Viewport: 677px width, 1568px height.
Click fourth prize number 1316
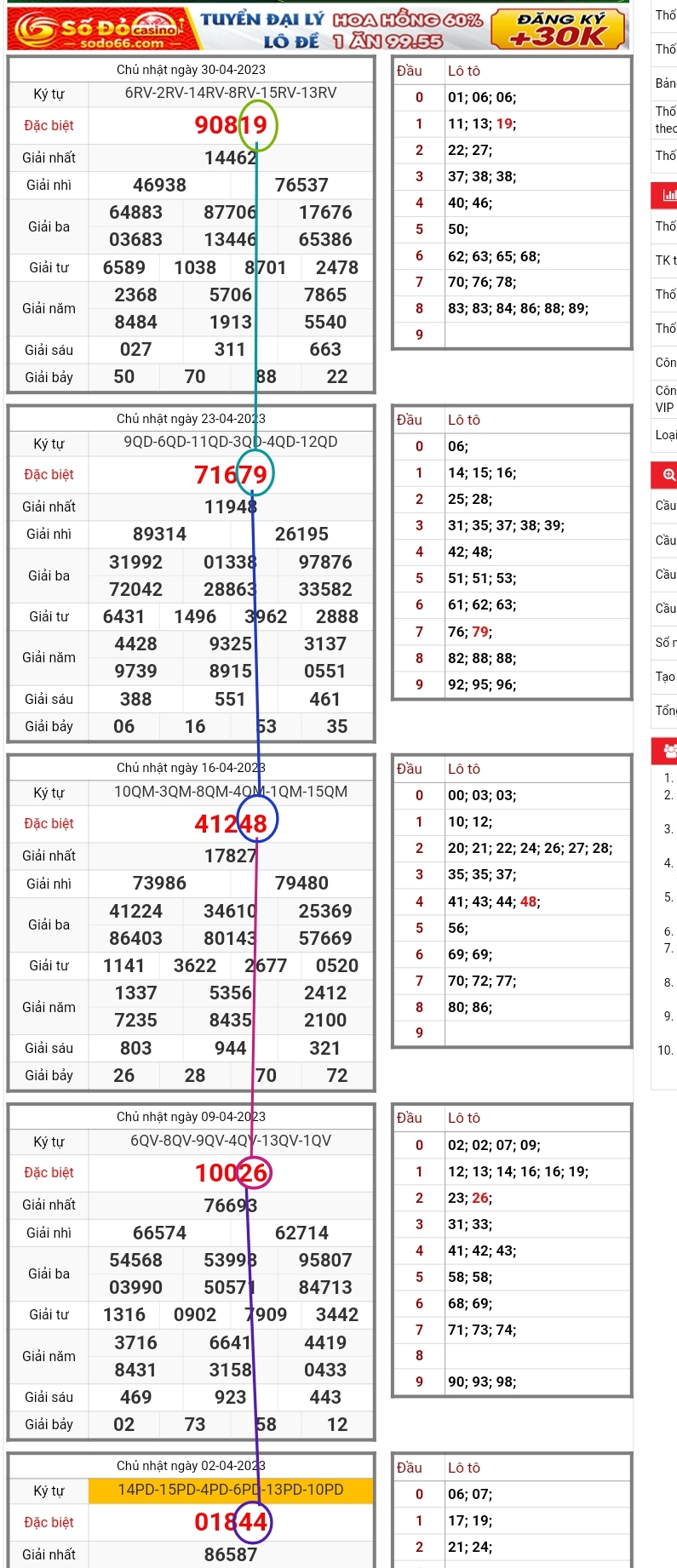point(124,1314)
